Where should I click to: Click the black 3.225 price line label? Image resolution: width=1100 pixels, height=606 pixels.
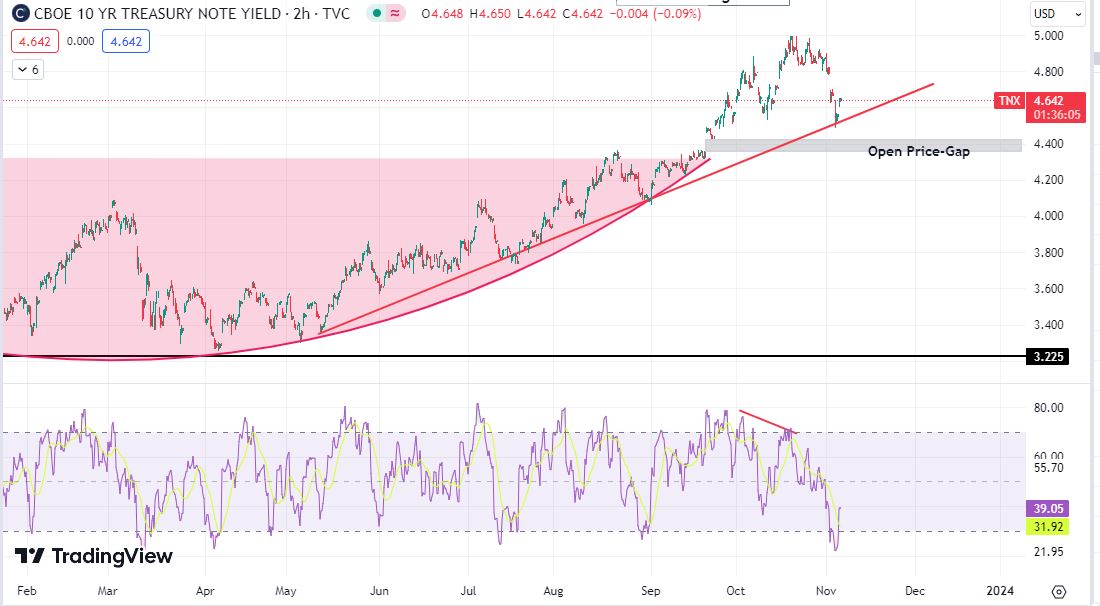[1049, 356]
